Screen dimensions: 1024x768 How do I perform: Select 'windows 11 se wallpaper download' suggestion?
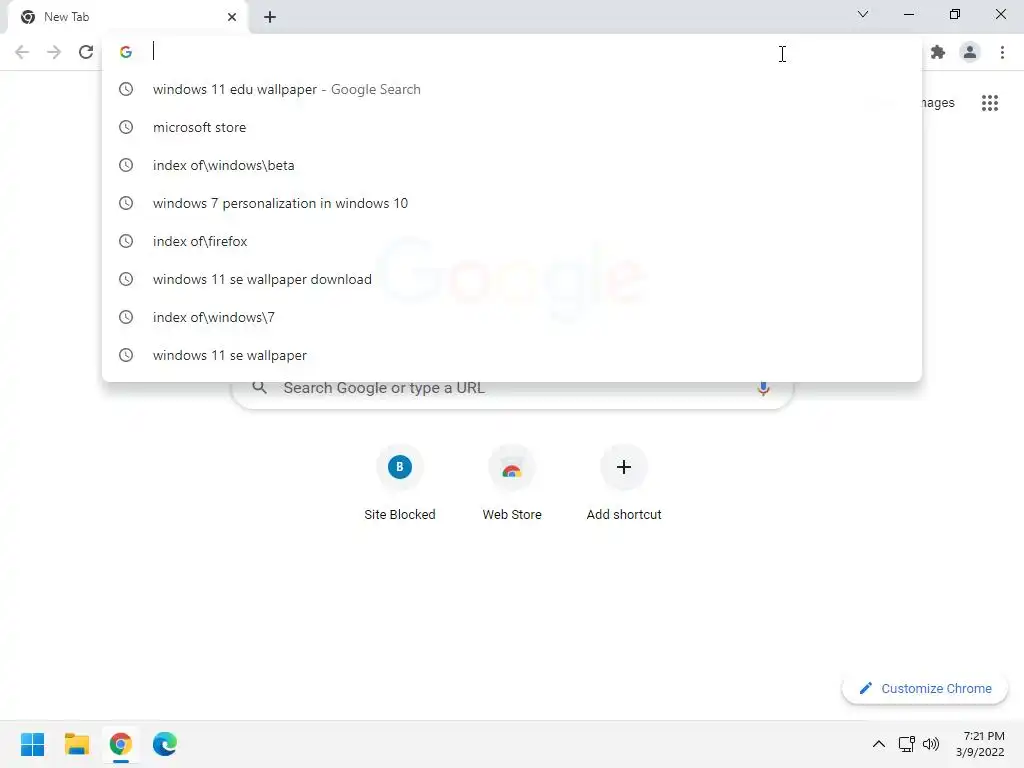pyautogui.click(x=512, y=279)
